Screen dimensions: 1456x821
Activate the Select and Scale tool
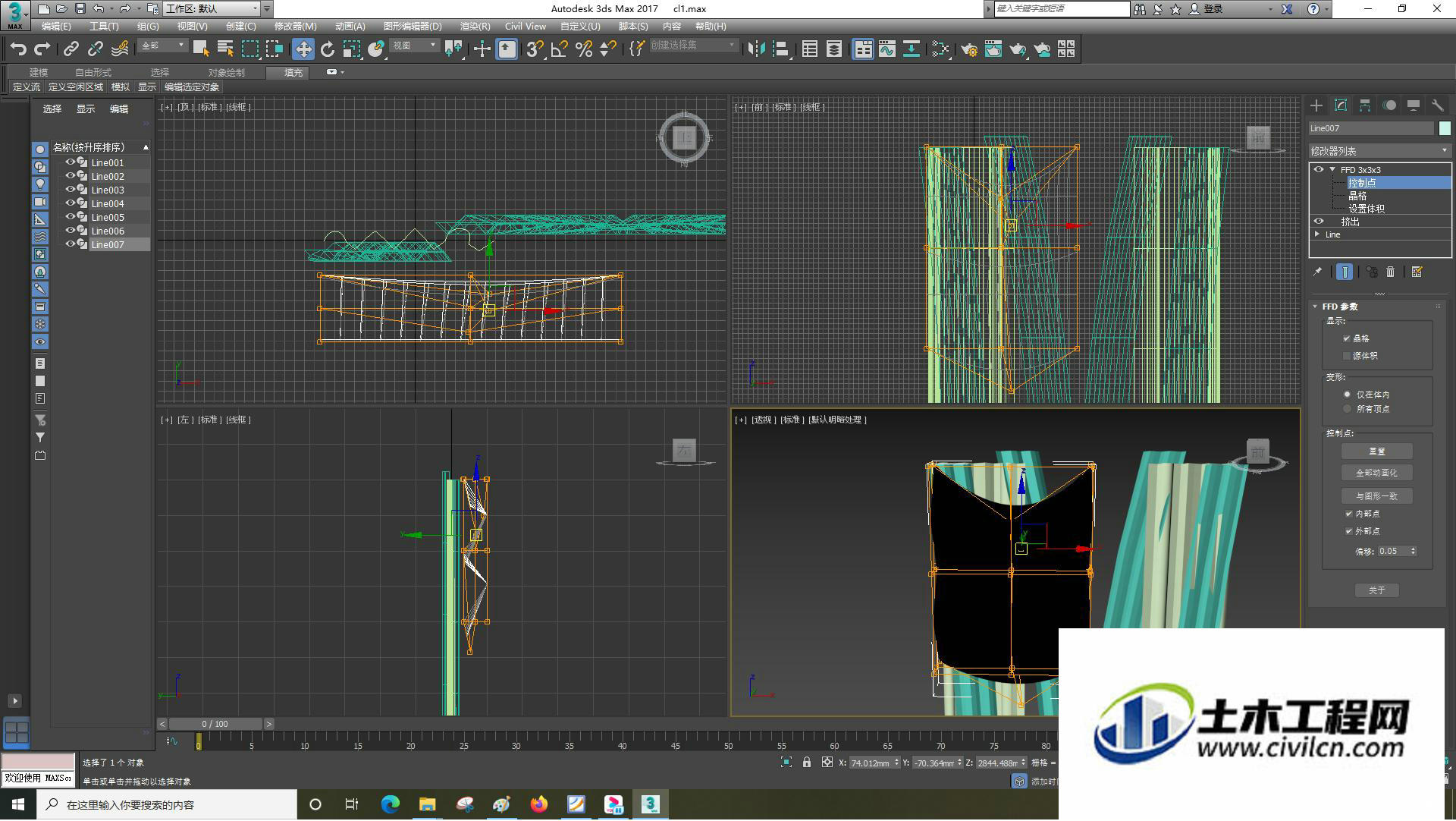(352, 49)
